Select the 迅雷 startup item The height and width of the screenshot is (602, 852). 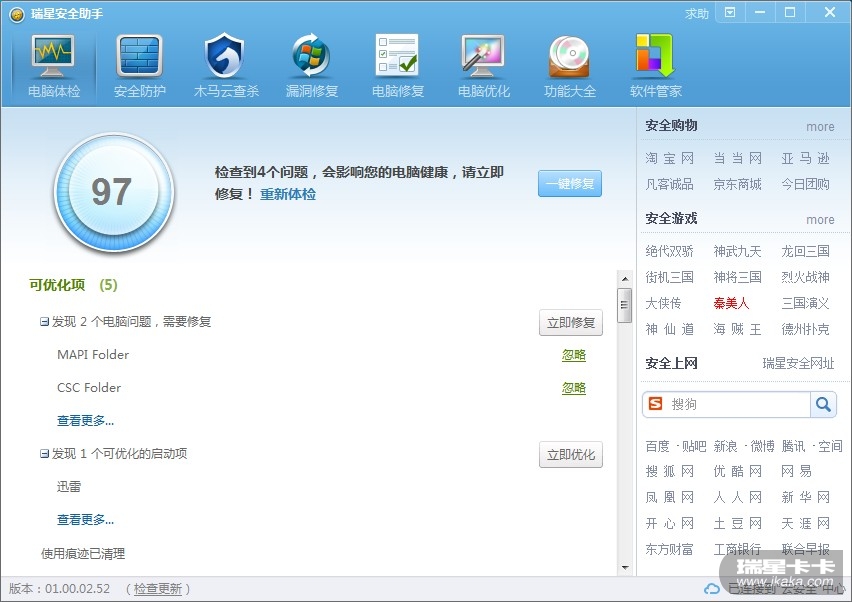pyautogui.click(x=69, y=487)
